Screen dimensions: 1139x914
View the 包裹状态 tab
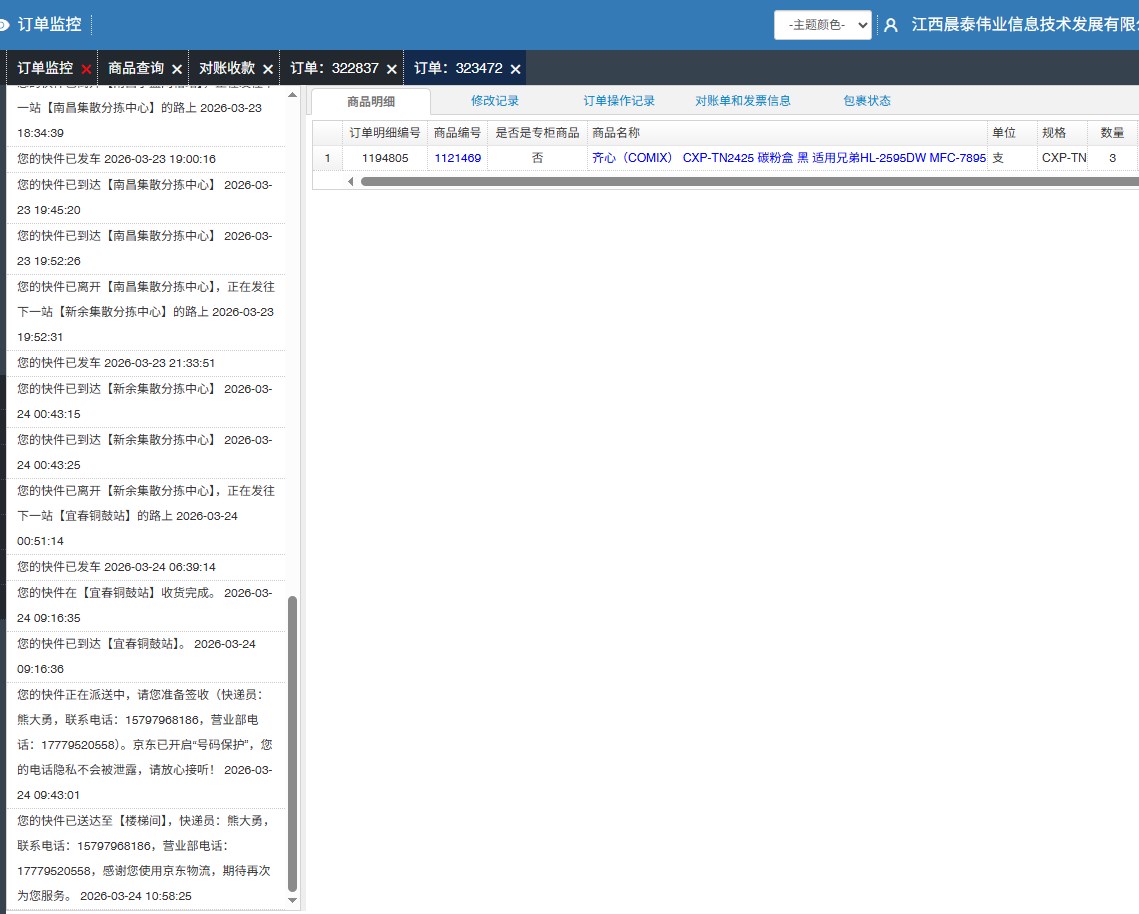pyautogui.click(x=867, y=101)
